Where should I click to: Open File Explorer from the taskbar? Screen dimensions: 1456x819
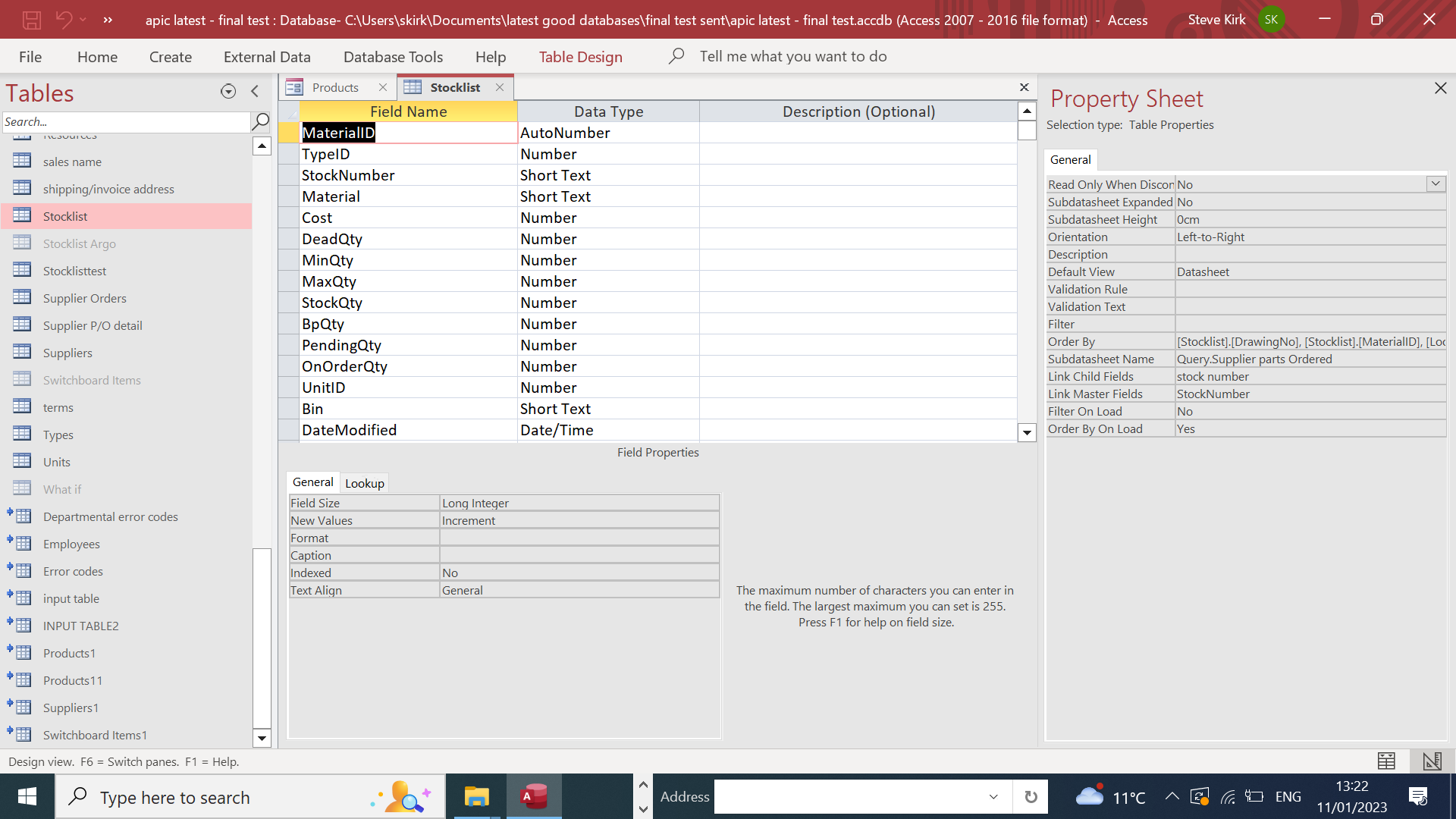[476, 796]
